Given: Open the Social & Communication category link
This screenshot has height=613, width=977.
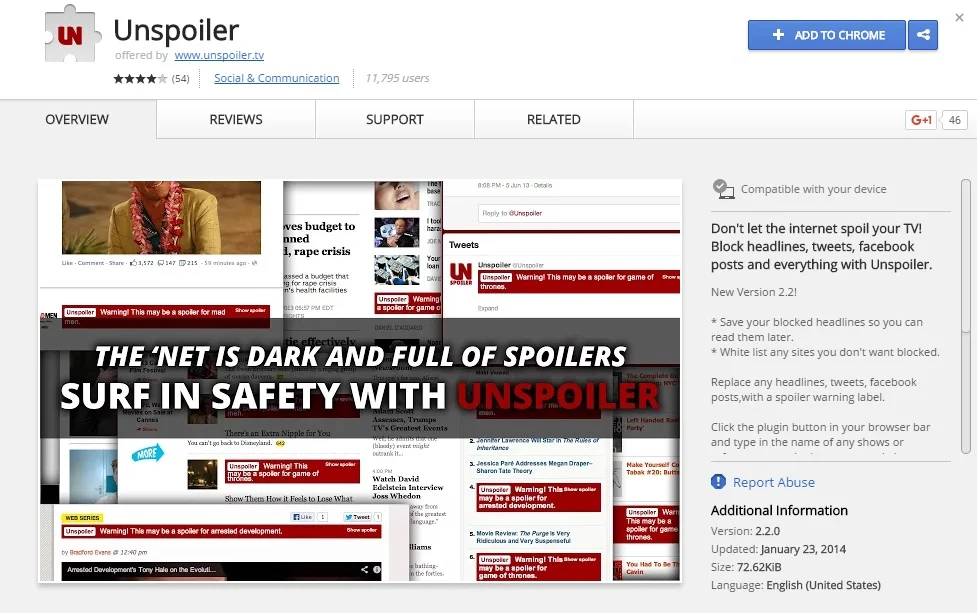Looking at the screenshot, I should tap(277, 78).
